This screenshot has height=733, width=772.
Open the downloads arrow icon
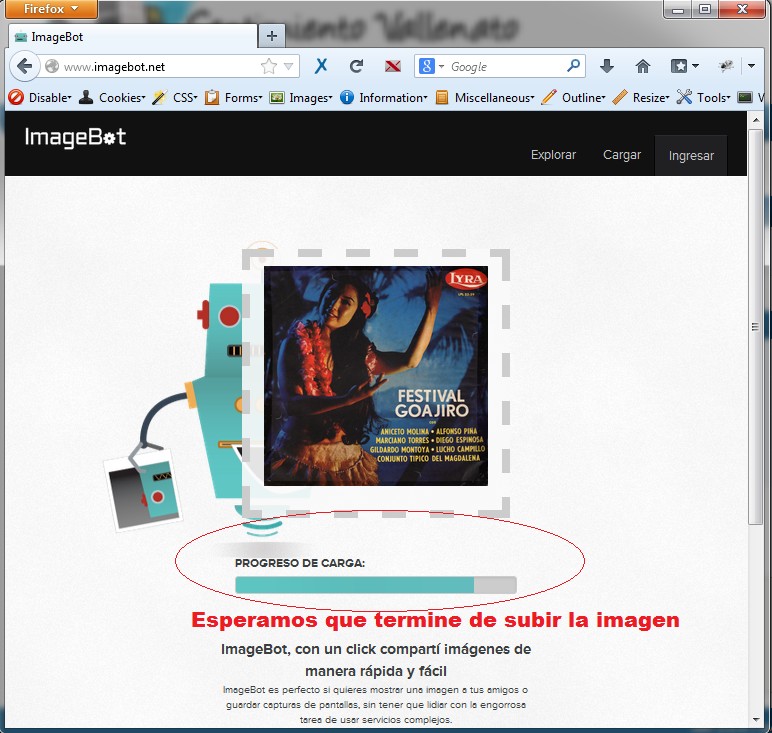[606, 67]
